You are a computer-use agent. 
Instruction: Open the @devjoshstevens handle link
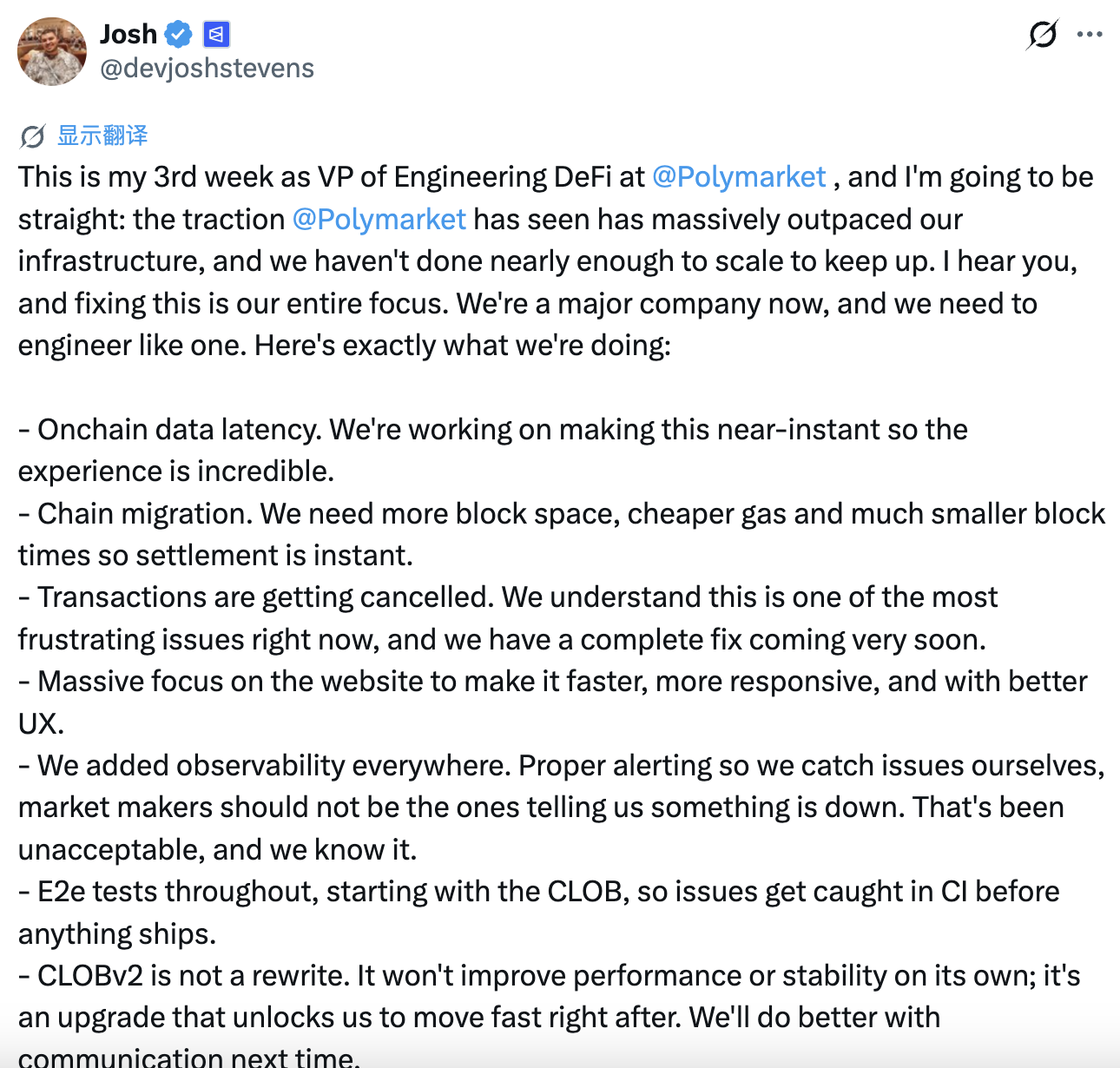(x=207, y=68)
